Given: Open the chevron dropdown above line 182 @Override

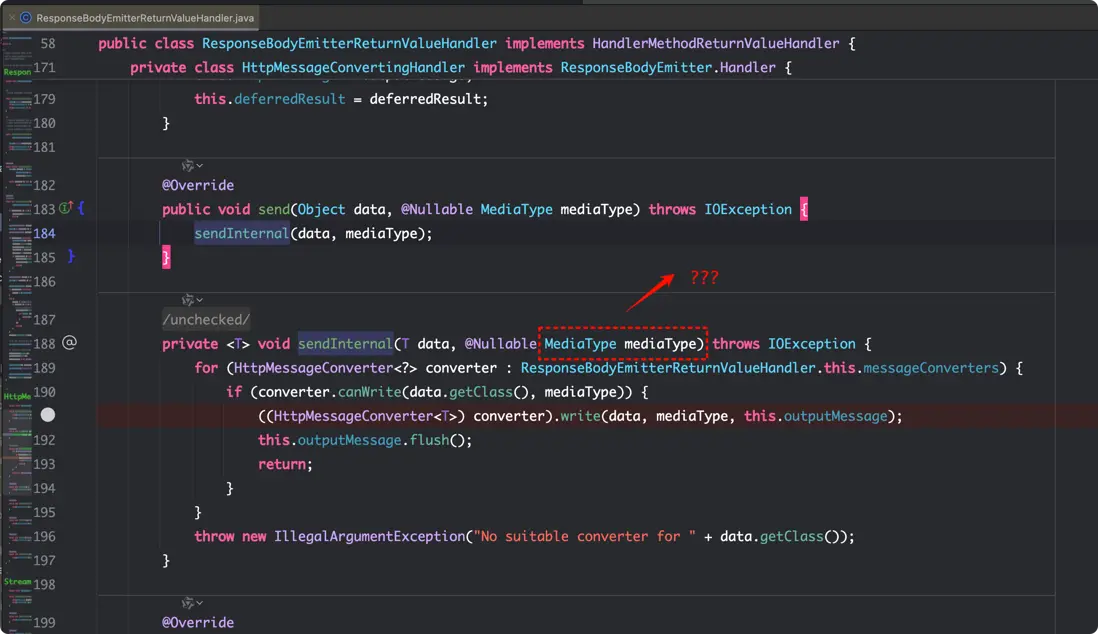Looking at the screenshot, I should [200, 166].
